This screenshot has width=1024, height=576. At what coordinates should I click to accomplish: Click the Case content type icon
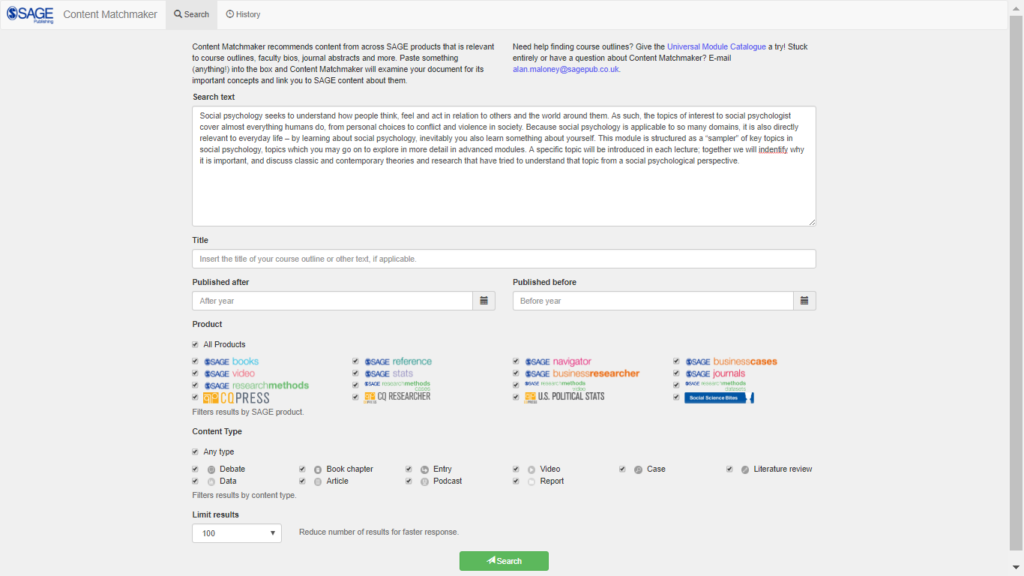click(638, 470)
